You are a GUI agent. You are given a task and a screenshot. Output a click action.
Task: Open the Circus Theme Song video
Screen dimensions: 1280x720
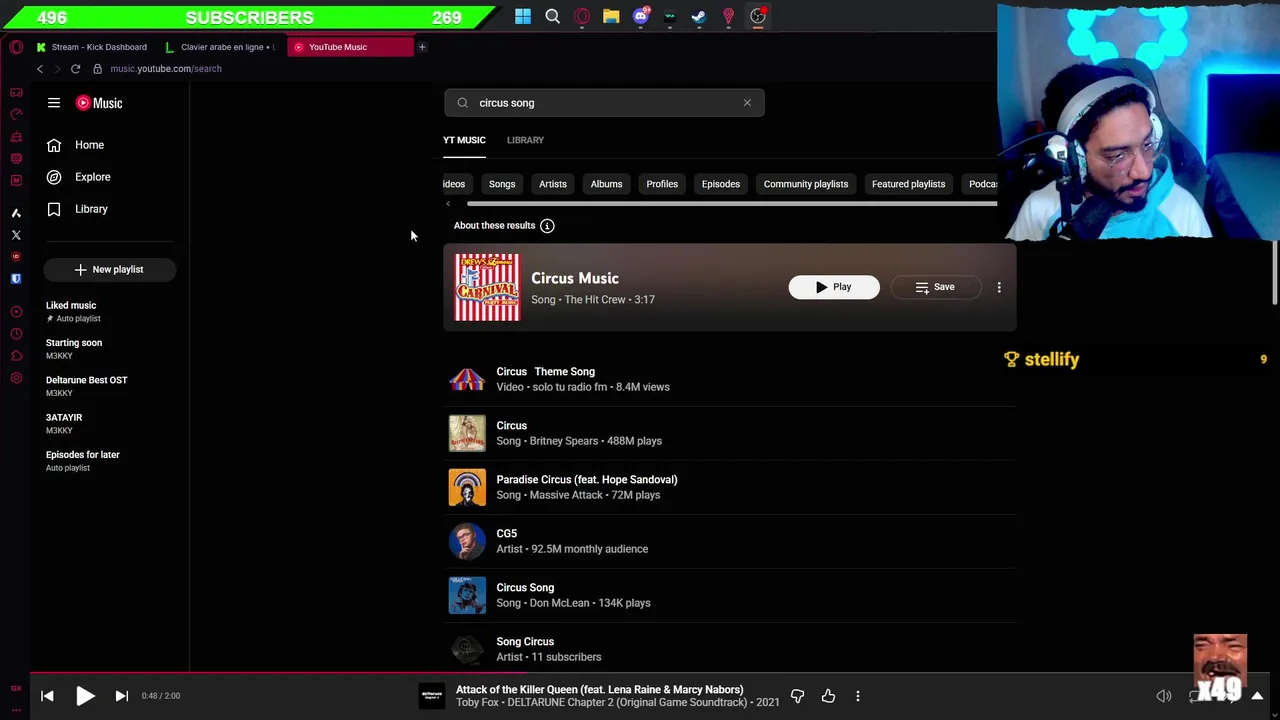tap(730, 379)
